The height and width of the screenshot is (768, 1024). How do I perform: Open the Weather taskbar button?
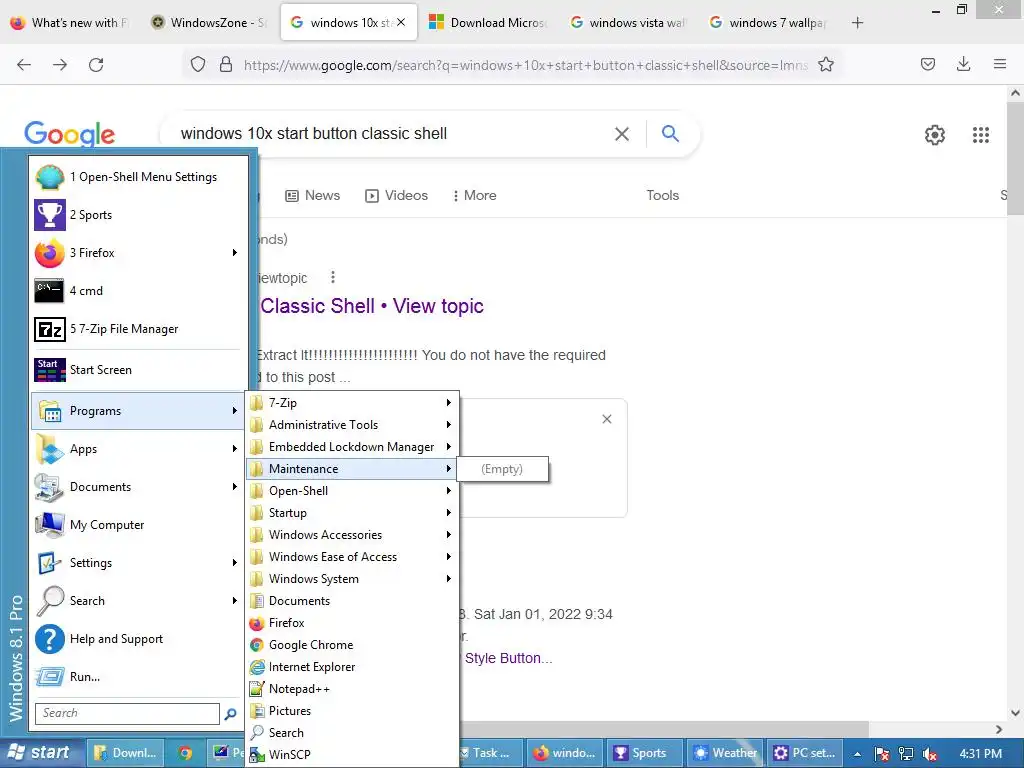click(x=725, y=753)
